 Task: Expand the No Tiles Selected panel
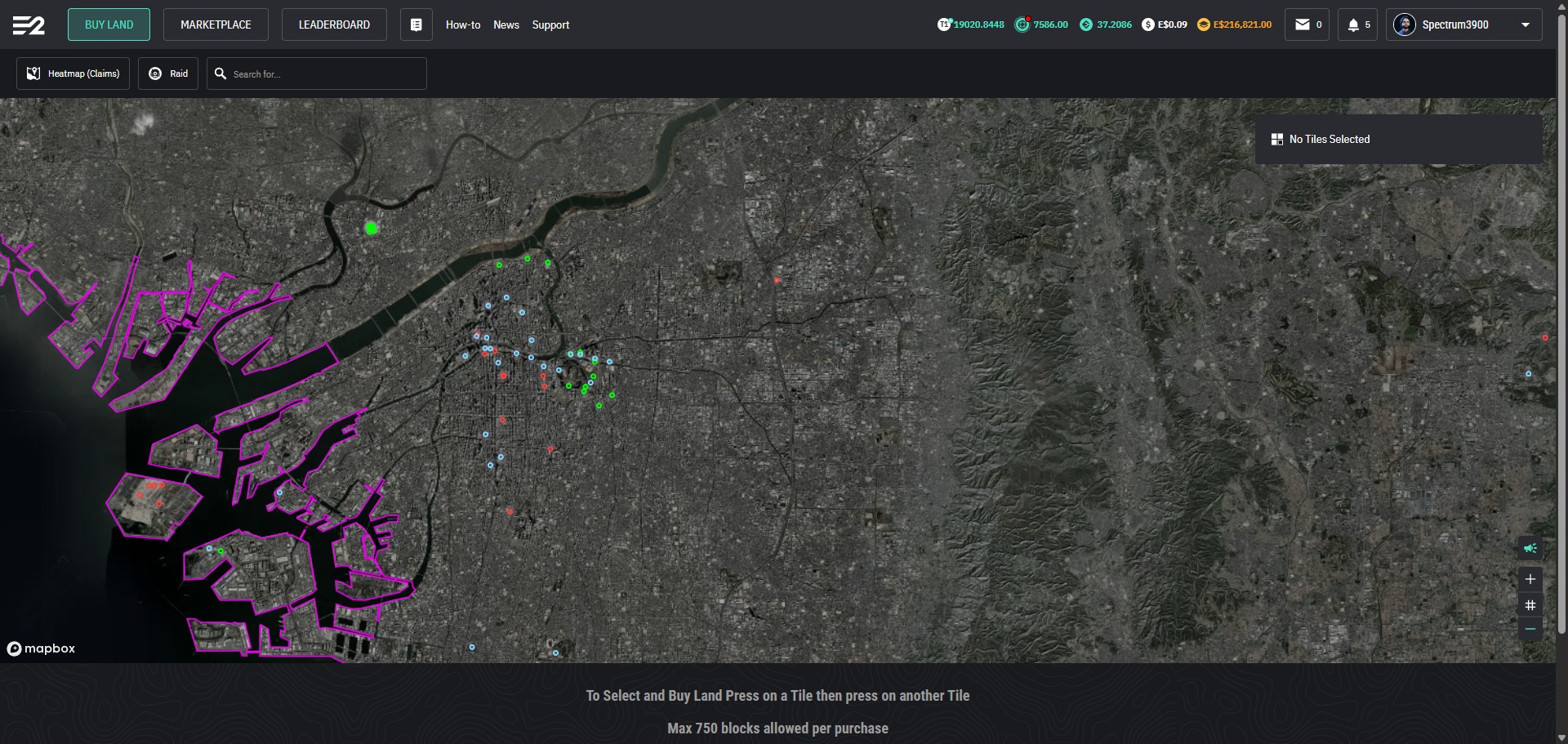point(1398,140)
